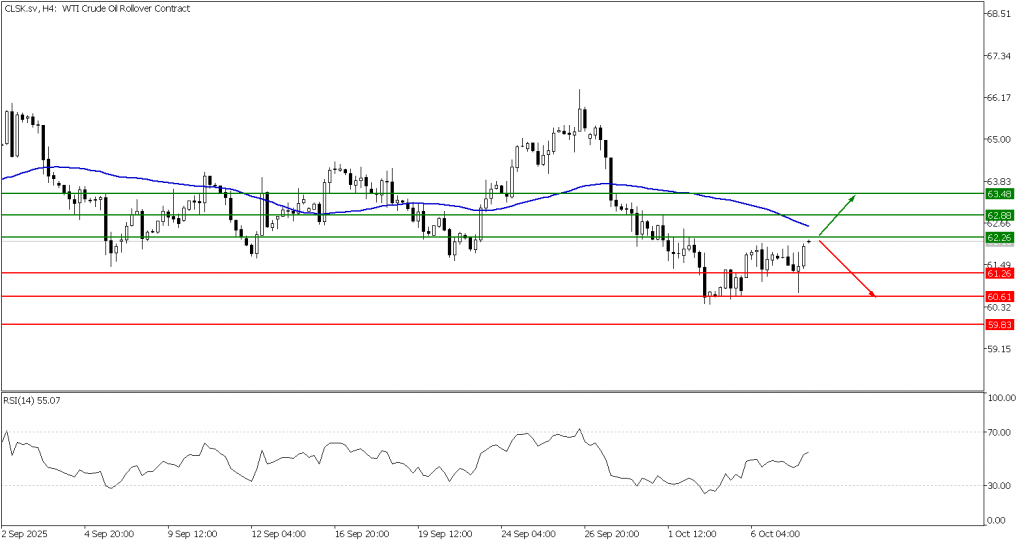This screenshot has width=1024, height=543.
Task: Click the 2 Sep 2025 date label
Action: click(x=22, y=534)
